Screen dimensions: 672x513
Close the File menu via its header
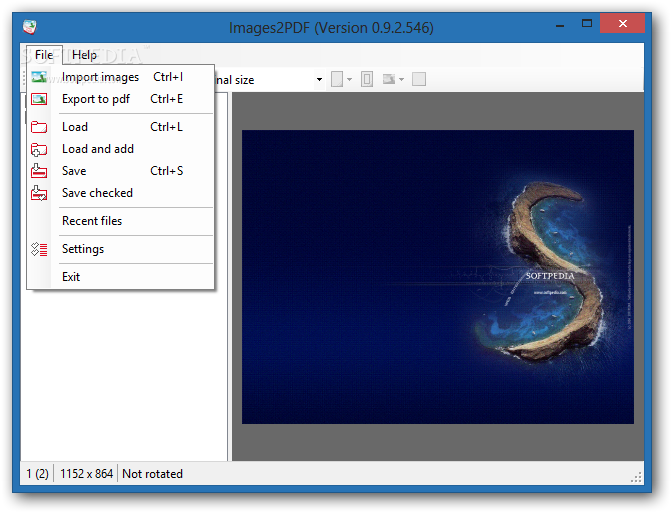point(44,55)
